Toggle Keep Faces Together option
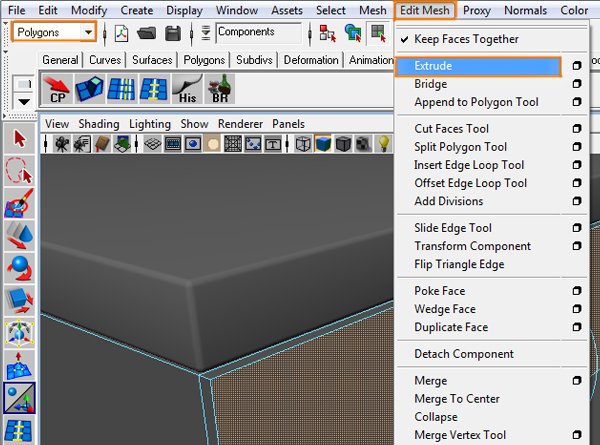 (466, 39)
